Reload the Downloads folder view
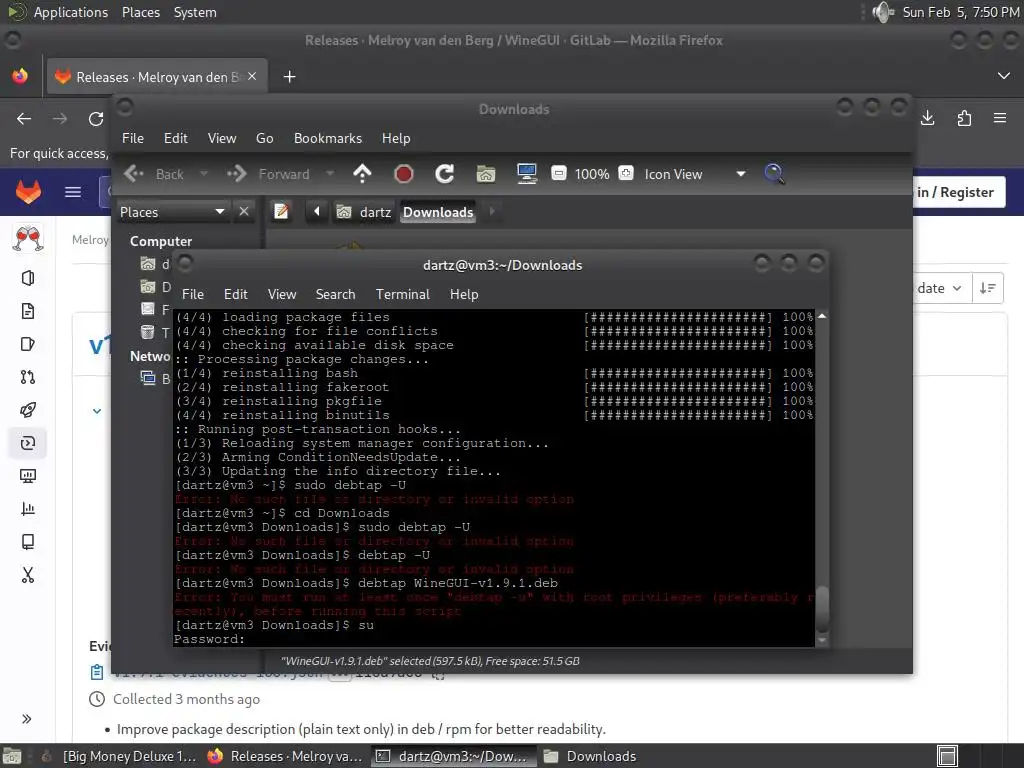This screenshot has width=1024, height=768. (x=445, y=174)
